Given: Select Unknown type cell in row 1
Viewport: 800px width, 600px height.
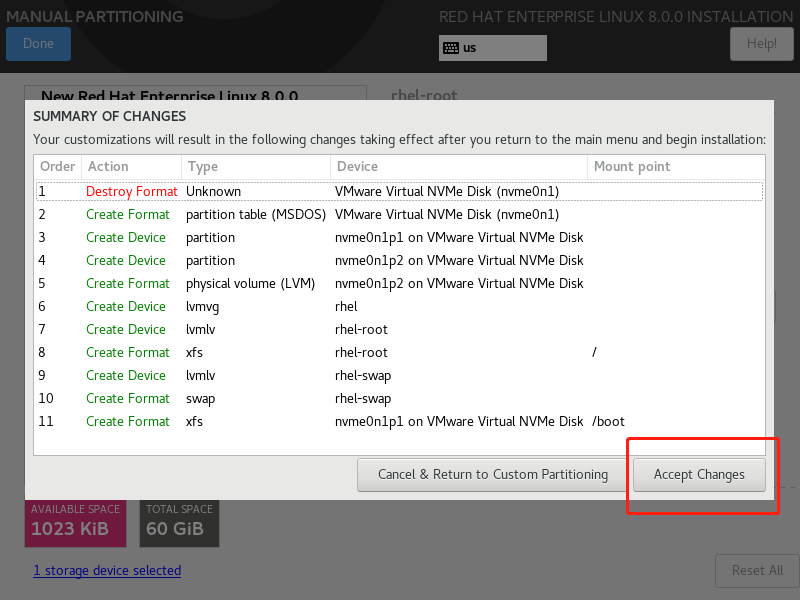Looking at the screenshot, I should (213, 191).
